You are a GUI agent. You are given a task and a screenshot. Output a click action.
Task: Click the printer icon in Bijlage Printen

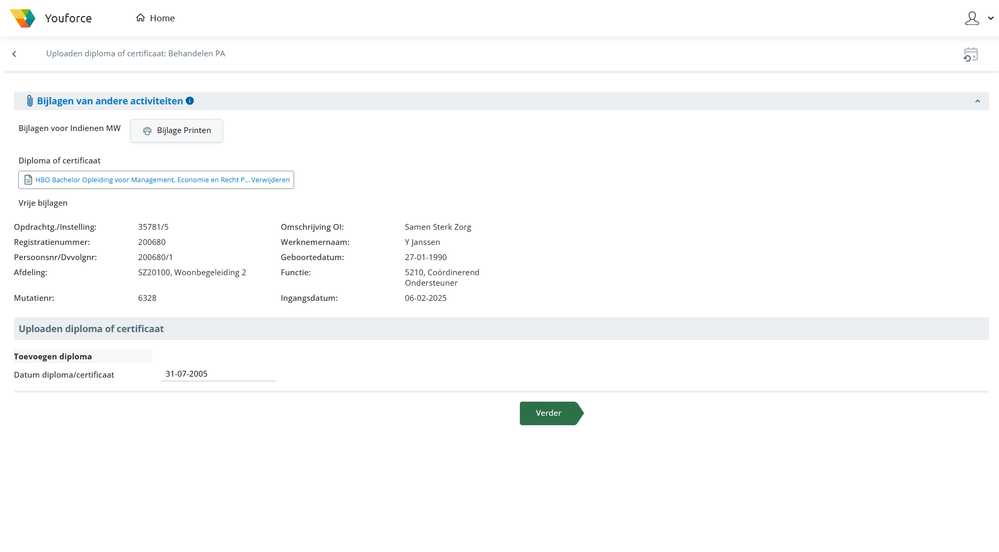coord(147,131)
